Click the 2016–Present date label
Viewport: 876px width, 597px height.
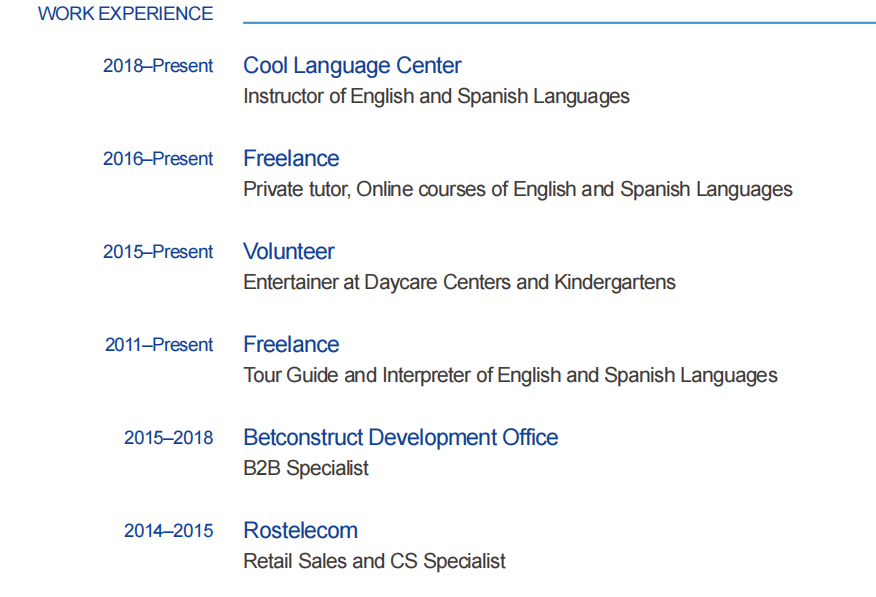click(158, 159)
